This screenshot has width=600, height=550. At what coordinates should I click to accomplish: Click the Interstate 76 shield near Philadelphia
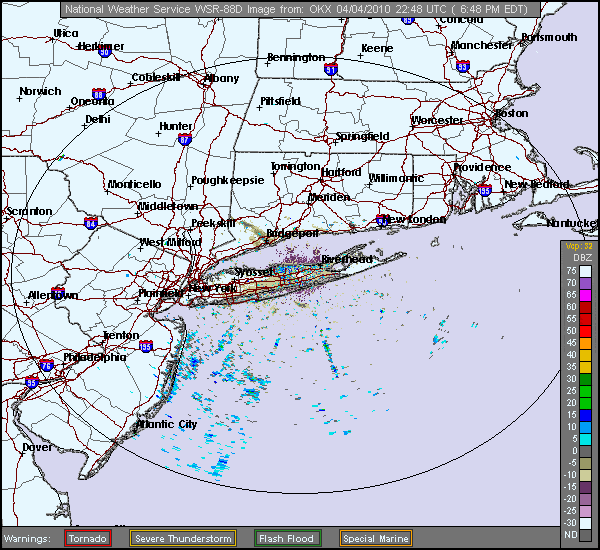(47, 365)
